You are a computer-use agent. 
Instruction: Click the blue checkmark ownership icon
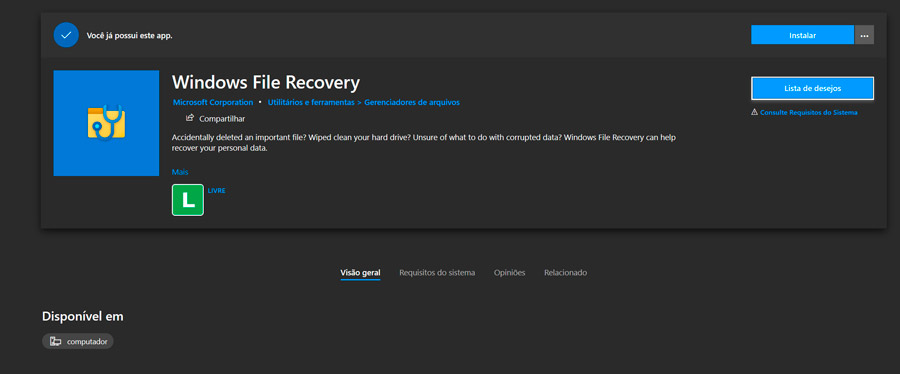pos(66,35)
